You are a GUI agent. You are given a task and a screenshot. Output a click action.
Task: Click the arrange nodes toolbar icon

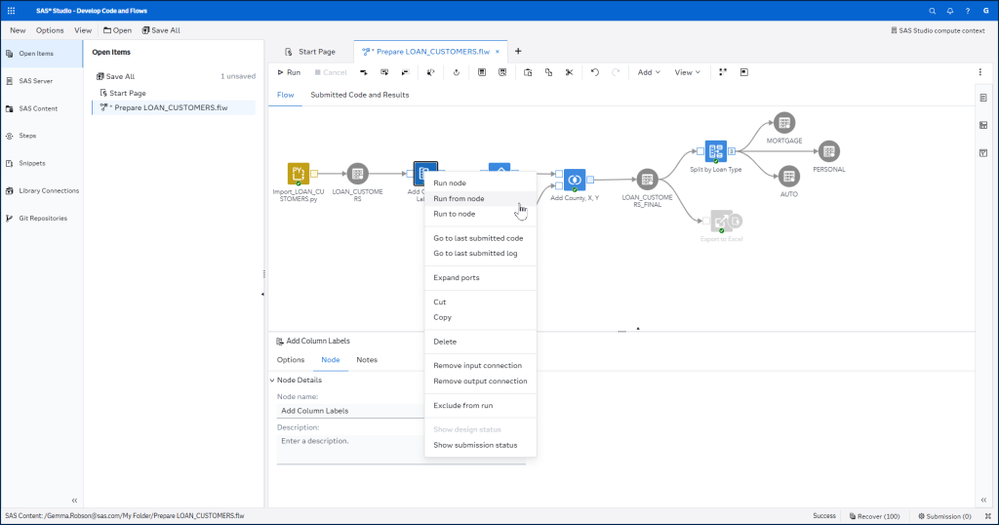pos(723,73)
